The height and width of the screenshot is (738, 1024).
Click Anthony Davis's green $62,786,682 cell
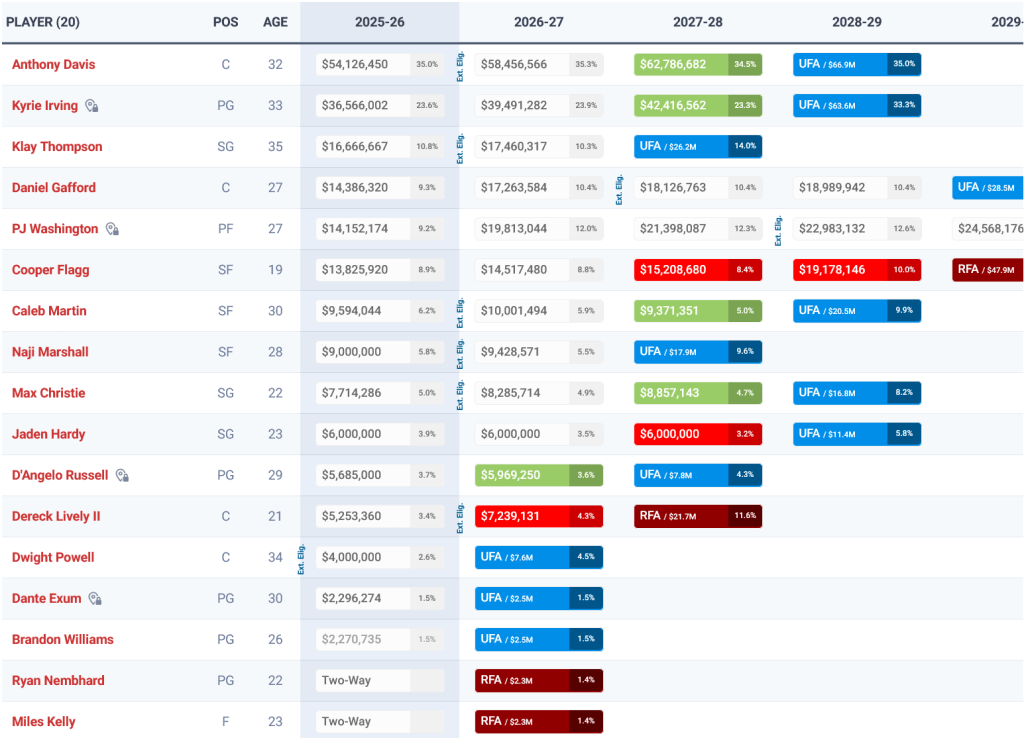click(x=697, y=65)
